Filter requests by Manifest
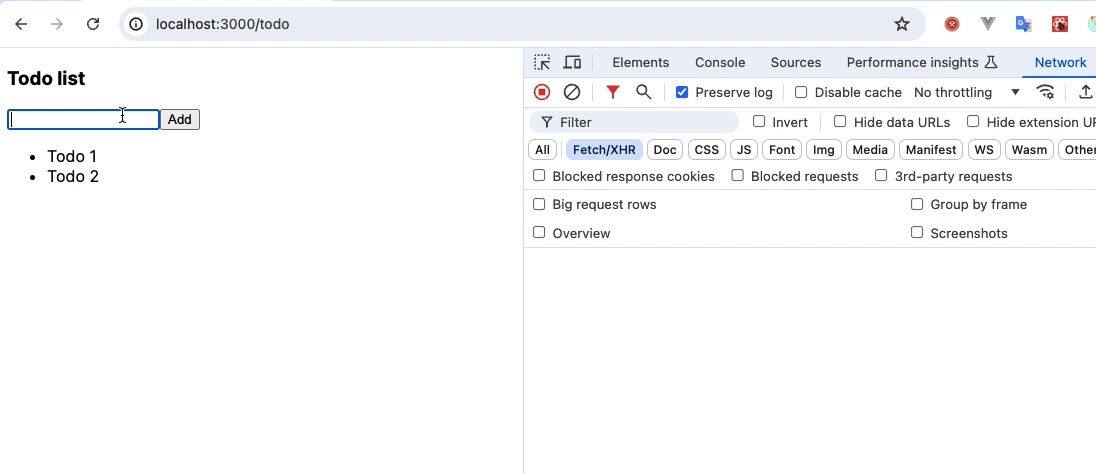Screen dimensions: 1096x474 coord(931,150)
